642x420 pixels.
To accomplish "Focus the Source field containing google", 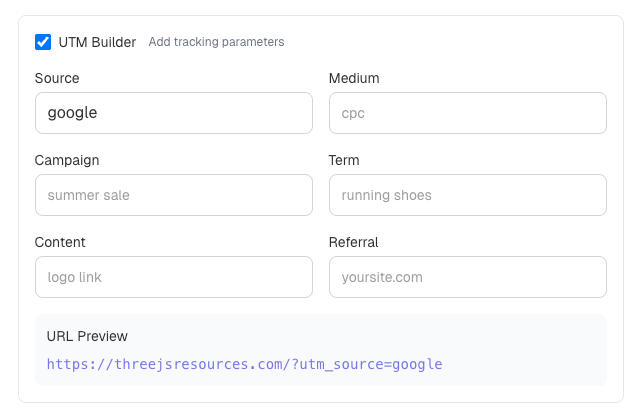I will (x=173, y=113).
